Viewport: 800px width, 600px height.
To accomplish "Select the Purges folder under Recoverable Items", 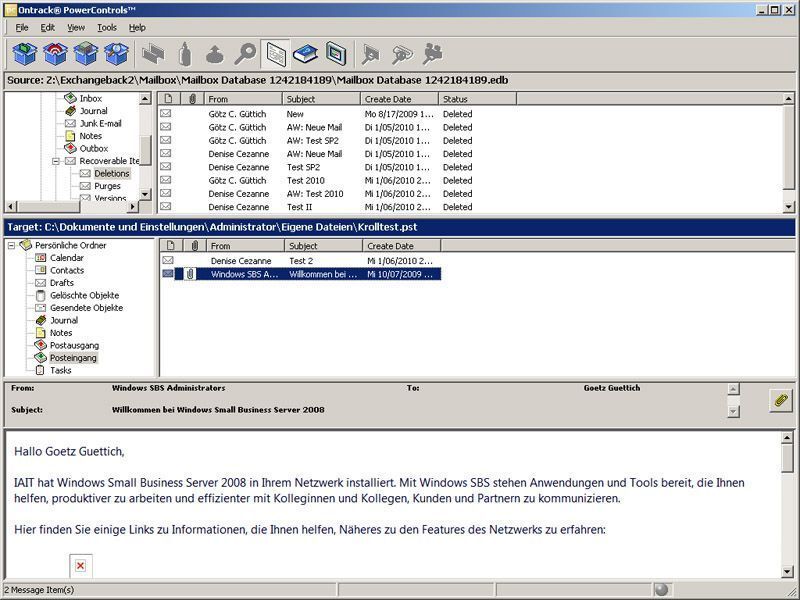I will pyautogui.click(x=106, y=186).
